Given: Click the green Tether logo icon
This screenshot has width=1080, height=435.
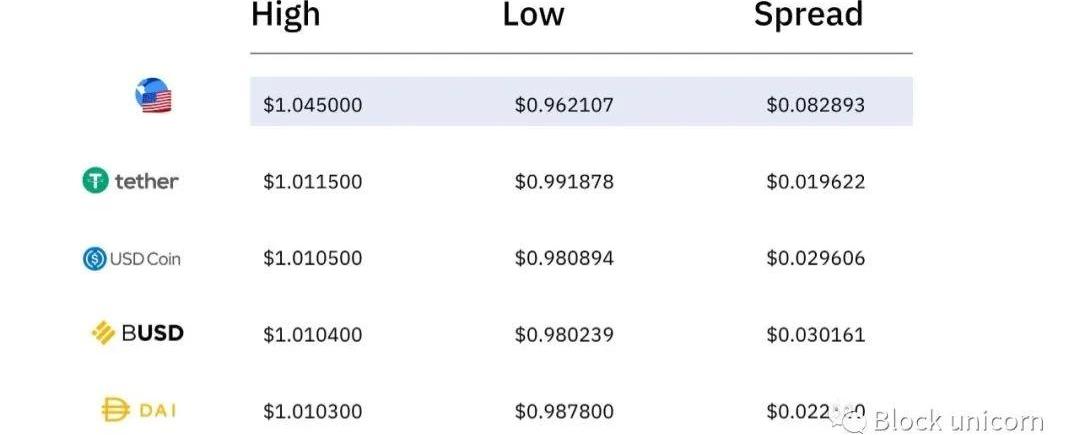Looking at the screenshot, I should (96, 181).
